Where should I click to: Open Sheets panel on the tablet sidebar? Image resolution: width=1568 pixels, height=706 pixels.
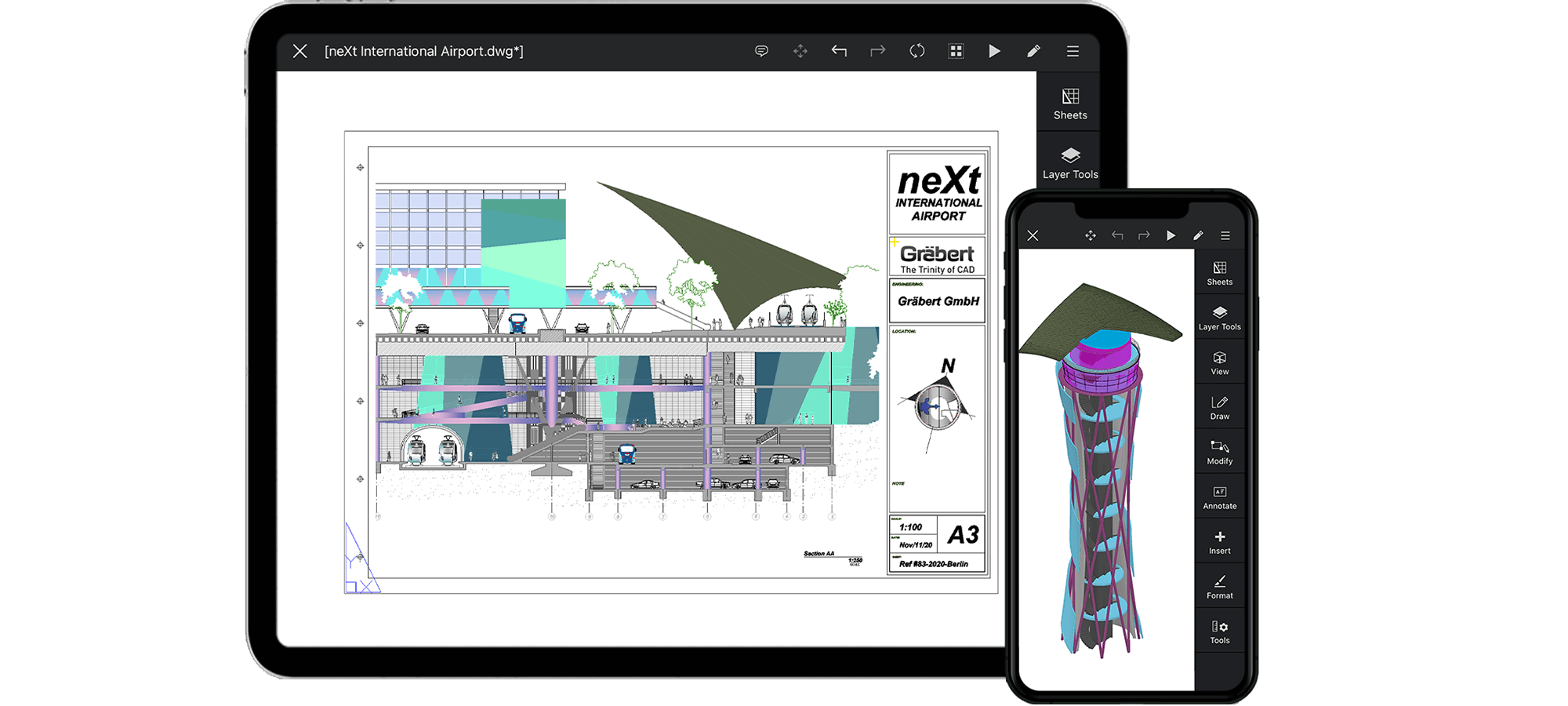tap(1070, 104)
